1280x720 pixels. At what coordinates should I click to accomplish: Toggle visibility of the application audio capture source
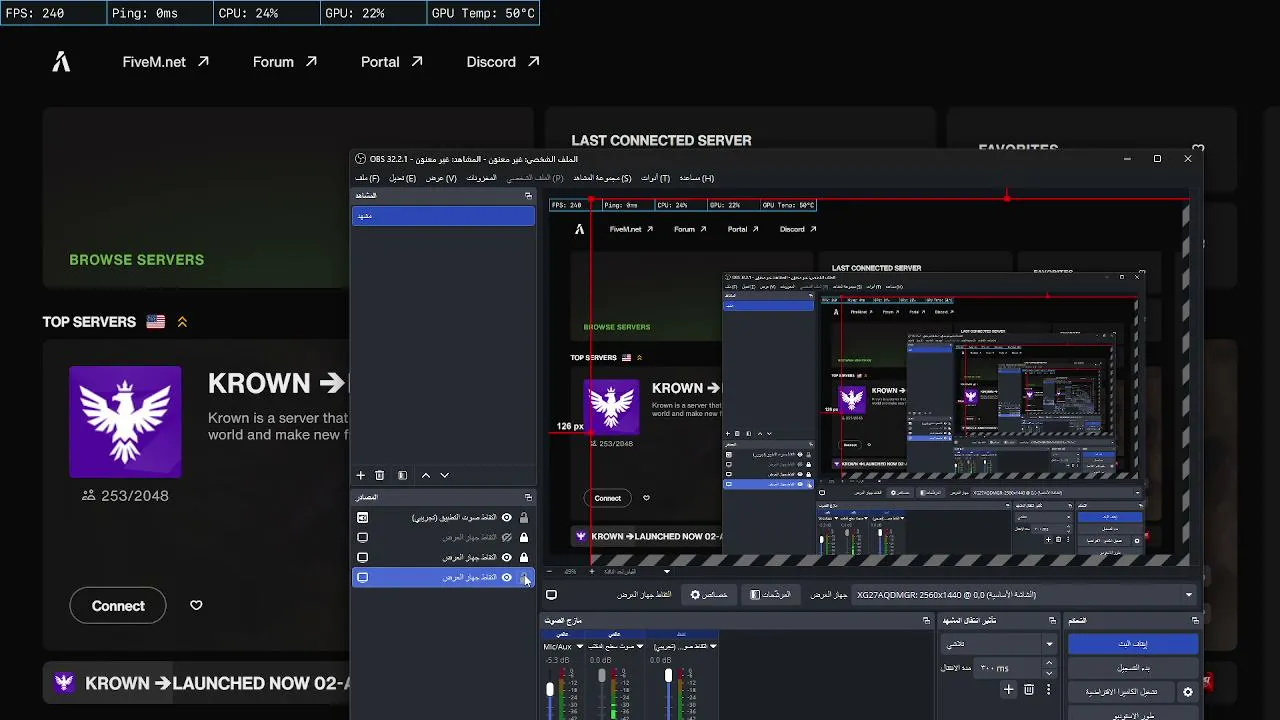point(507,518)
